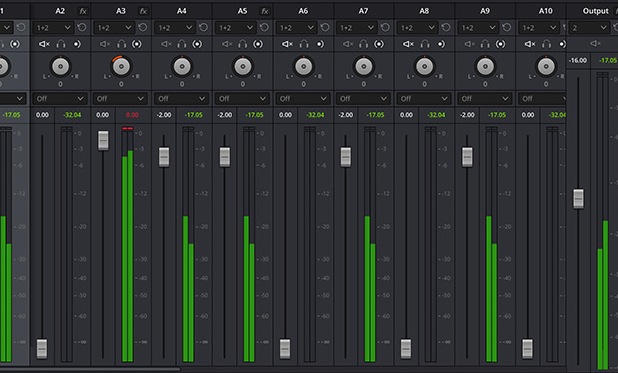Solo track A8 with its headphones icon
This screenshot has height=373, width=618.
[x=424, y=44]
